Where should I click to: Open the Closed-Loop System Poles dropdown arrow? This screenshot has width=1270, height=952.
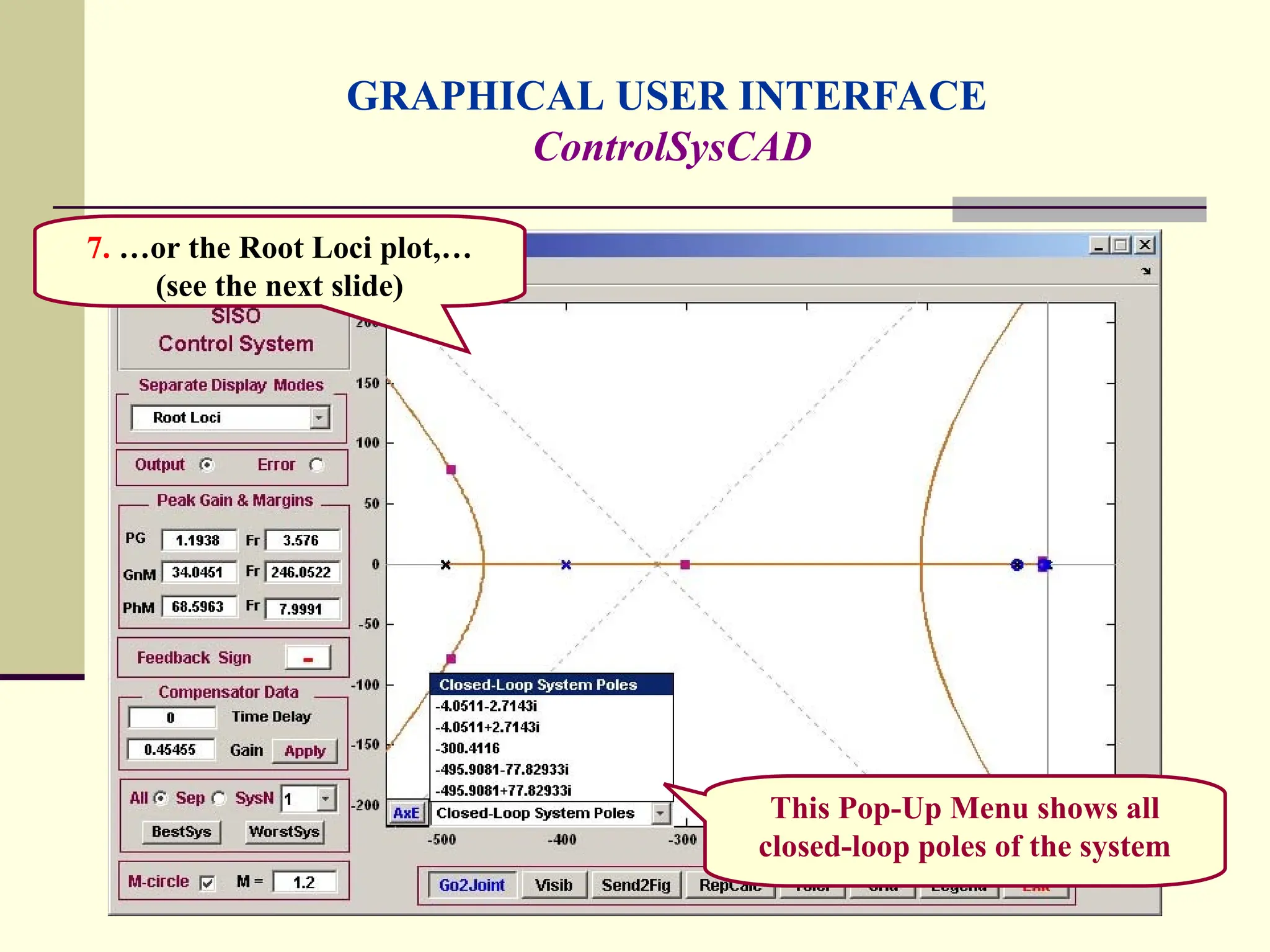(661, 813)
